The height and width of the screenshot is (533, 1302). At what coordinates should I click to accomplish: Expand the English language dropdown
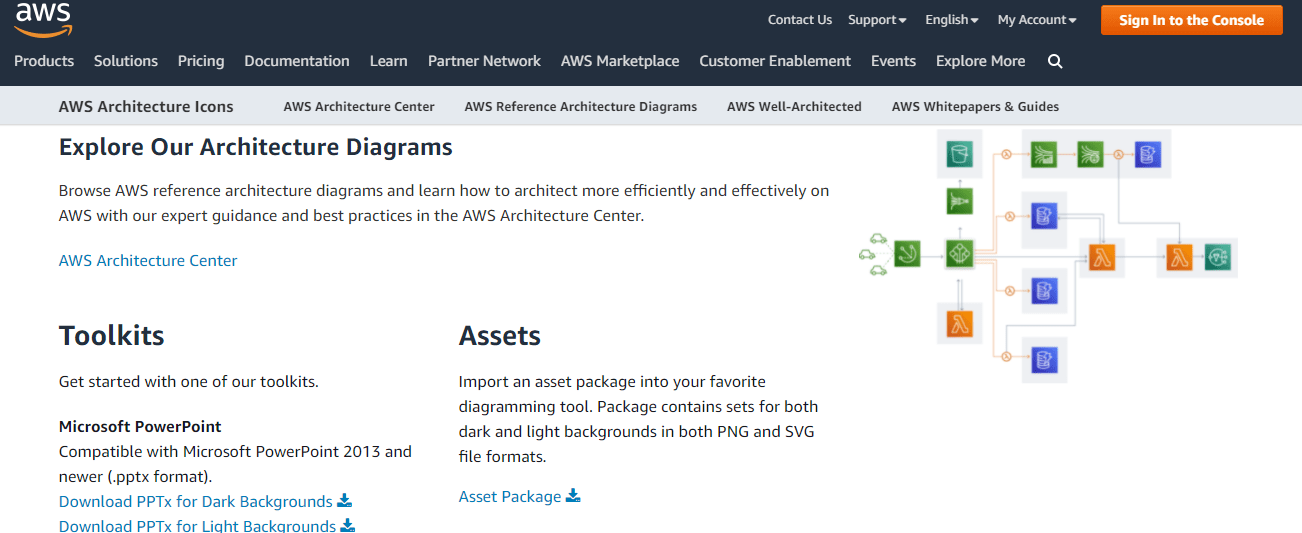coord(952,20)
